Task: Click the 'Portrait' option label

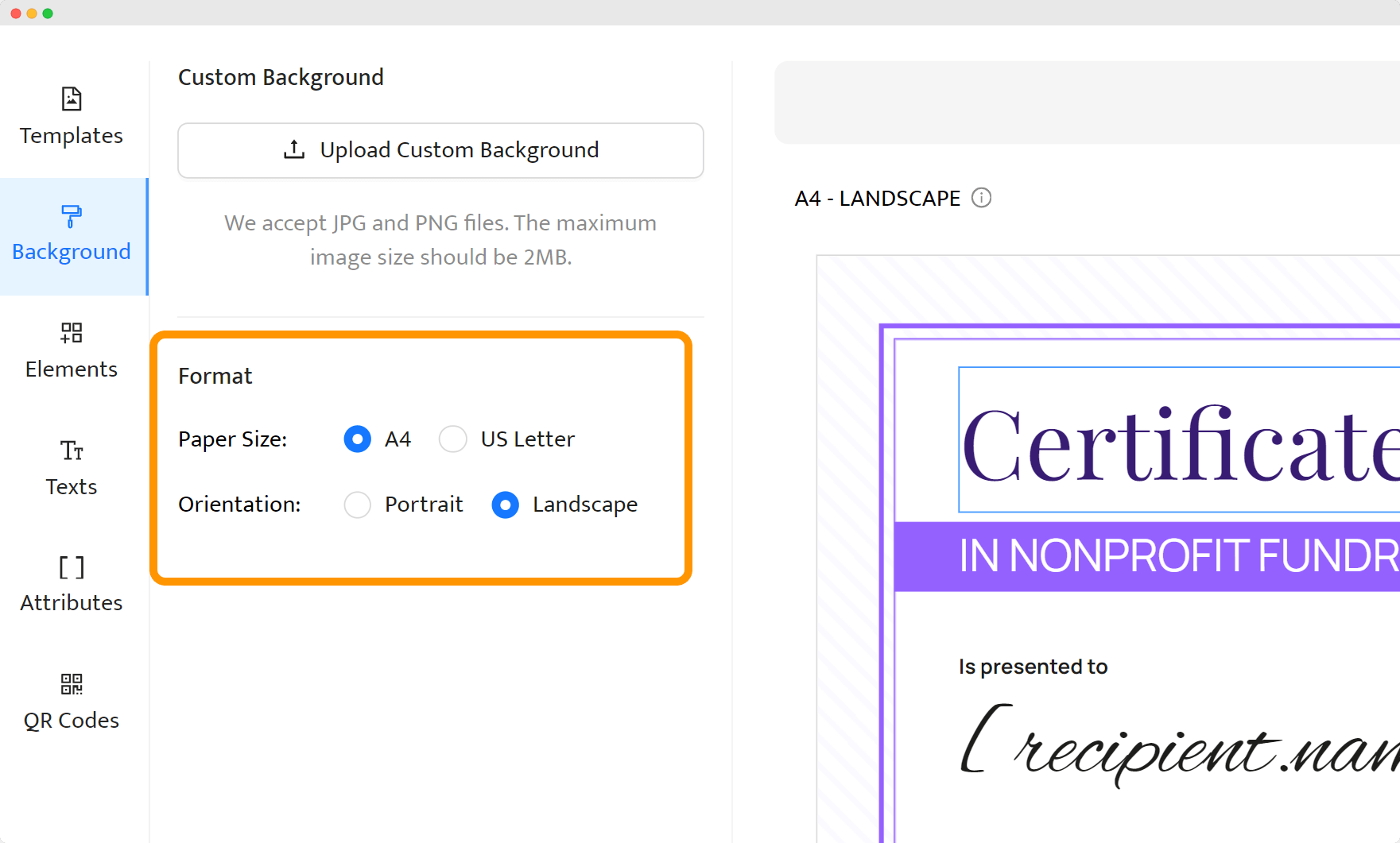Action: (424, 505)
